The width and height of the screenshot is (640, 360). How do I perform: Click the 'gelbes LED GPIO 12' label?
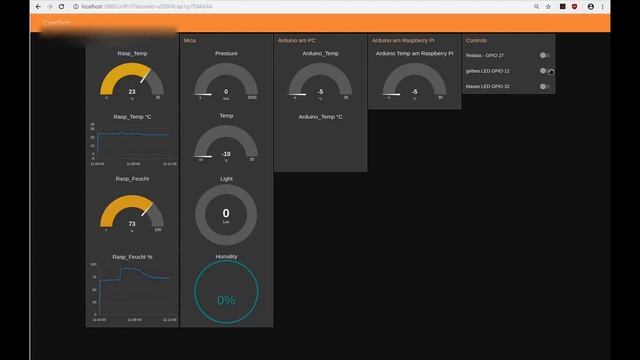coord(488,71)
